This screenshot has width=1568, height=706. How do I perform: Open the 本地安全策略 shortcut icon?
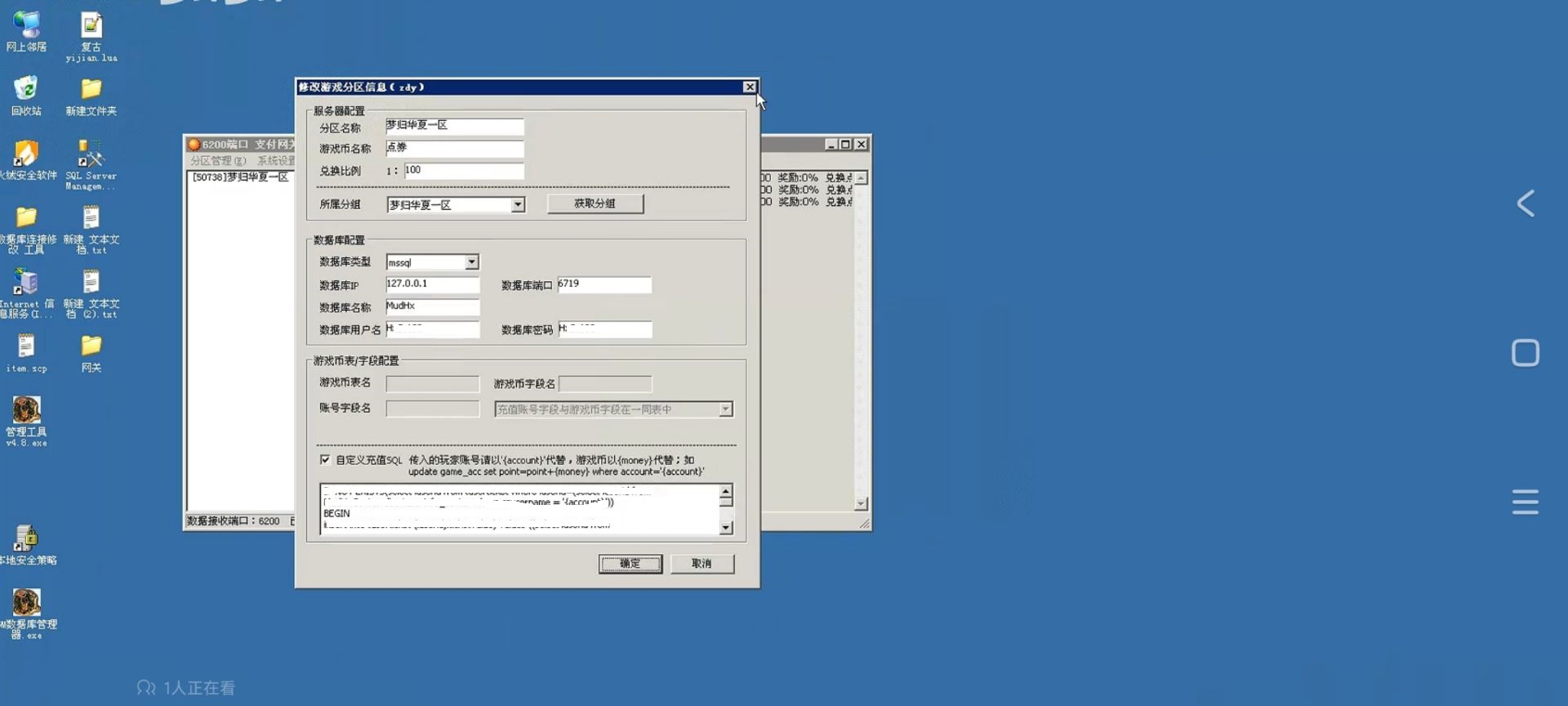point(26,539)
